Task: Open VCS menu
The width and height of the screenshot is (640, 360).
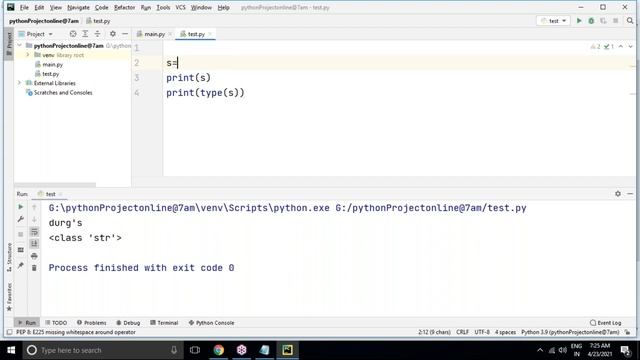Action: 180,7
